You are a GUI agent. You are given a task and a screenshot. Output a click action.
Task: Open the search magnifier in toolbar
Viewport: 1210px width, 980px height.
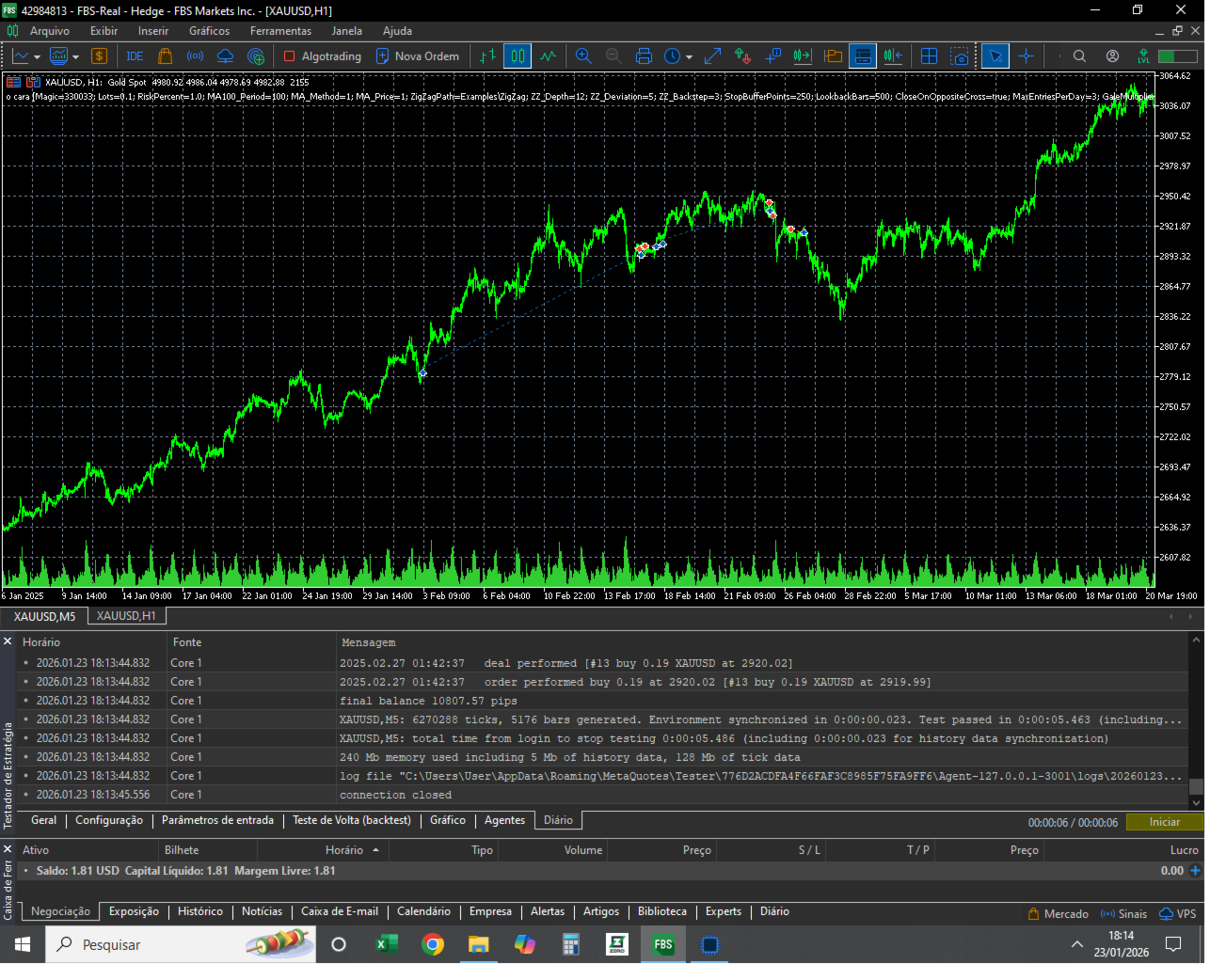[x=1079, y=56]
